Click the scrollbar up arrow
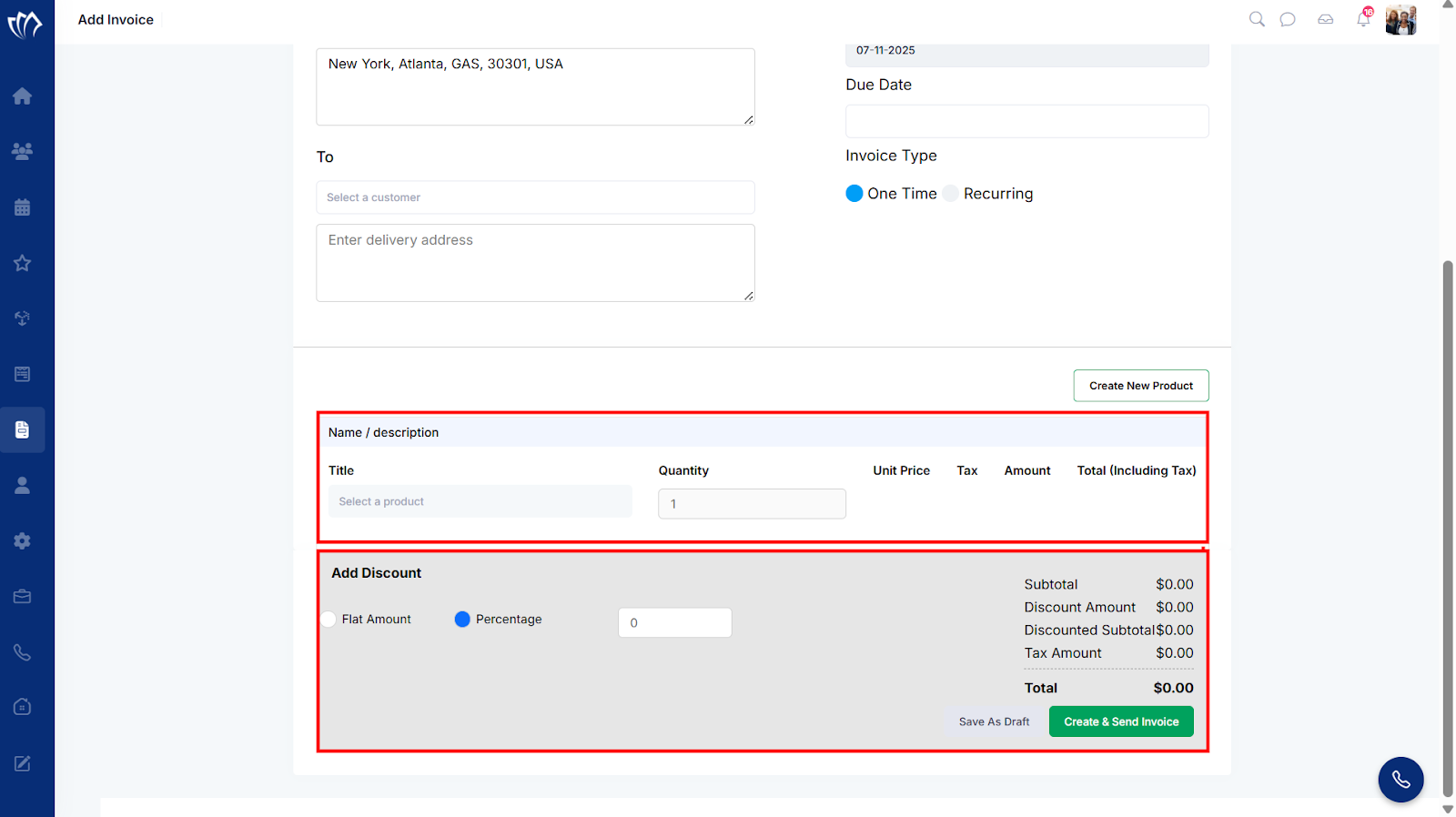This screenshot has width=1456, height=817. tap(1448, 5)
